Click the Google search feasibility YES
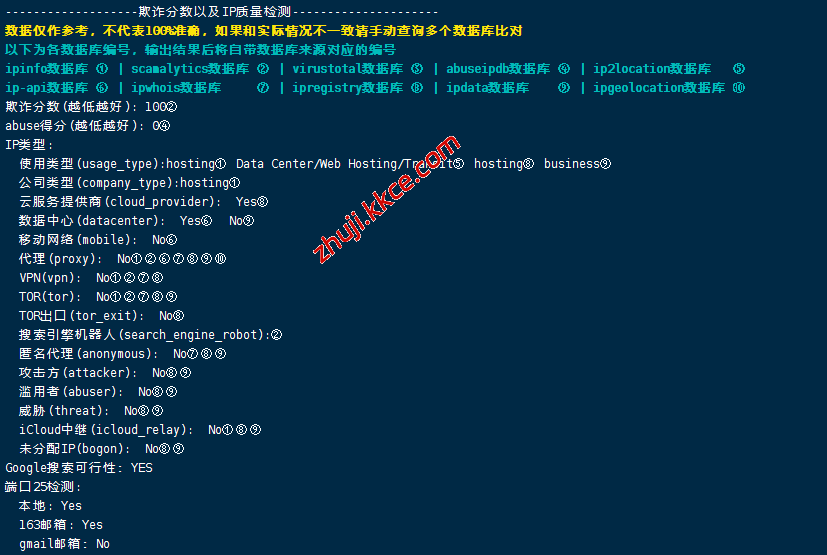This screenshot has height=555, width=827. [142, 468]
